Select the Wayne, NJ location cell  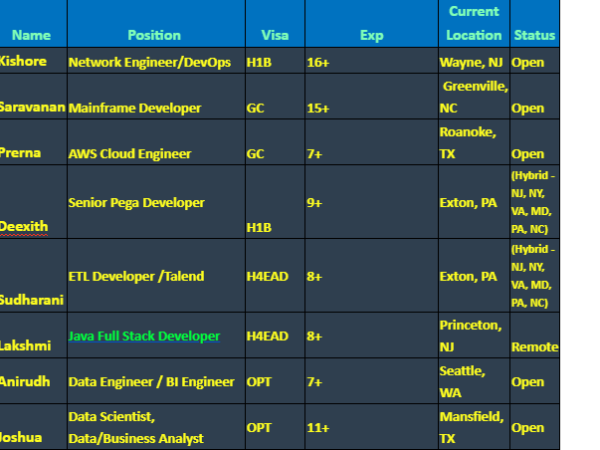[x=474, y=60]
